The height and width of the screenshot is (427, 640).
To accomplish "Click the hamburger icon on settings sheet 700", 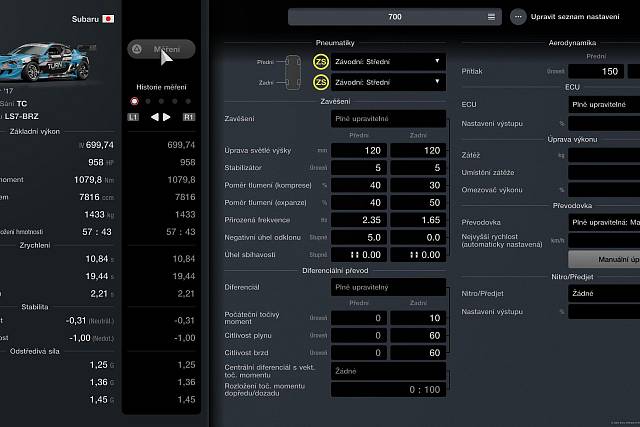I will coord(491,17).
